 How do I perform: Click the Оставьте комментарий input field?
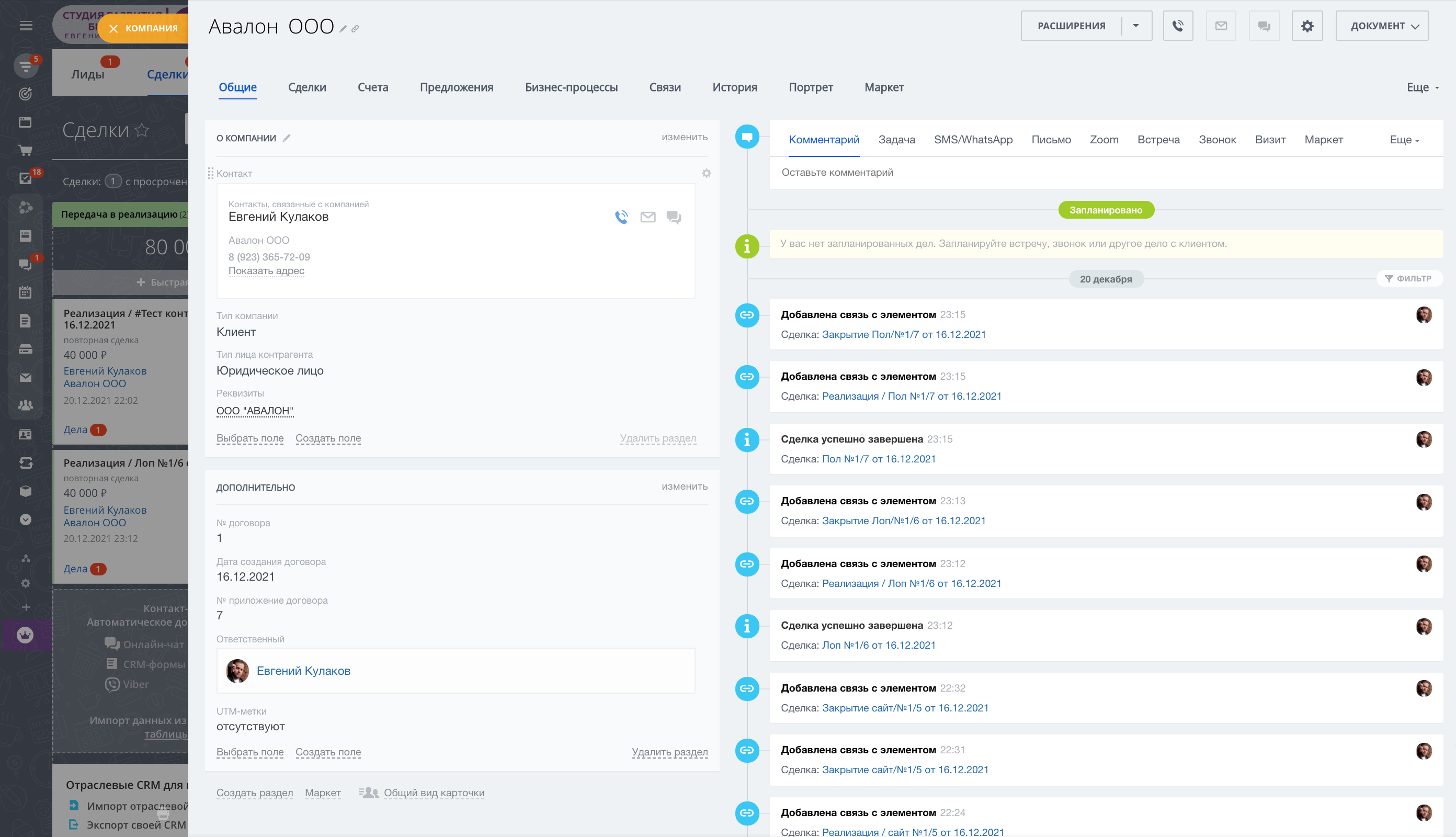pos(837,173)
